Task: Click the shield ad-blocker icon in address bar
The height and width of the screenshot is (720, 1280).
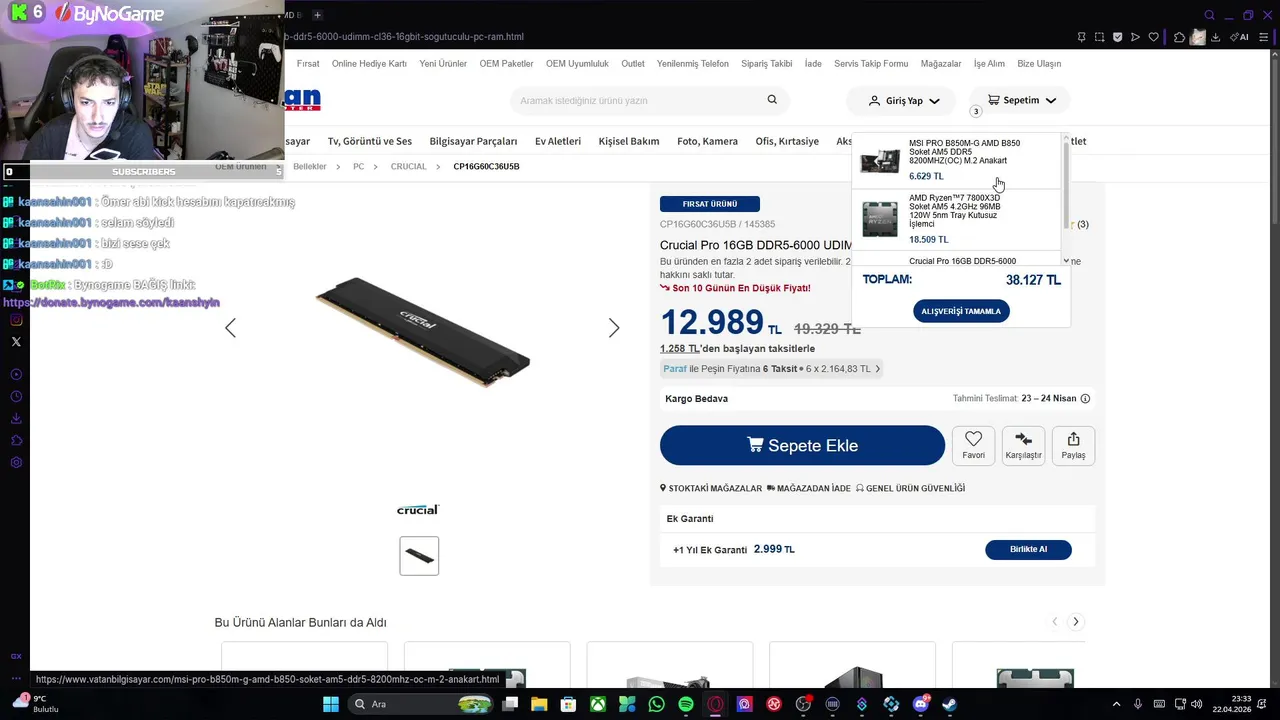Action: (1117, 37)
